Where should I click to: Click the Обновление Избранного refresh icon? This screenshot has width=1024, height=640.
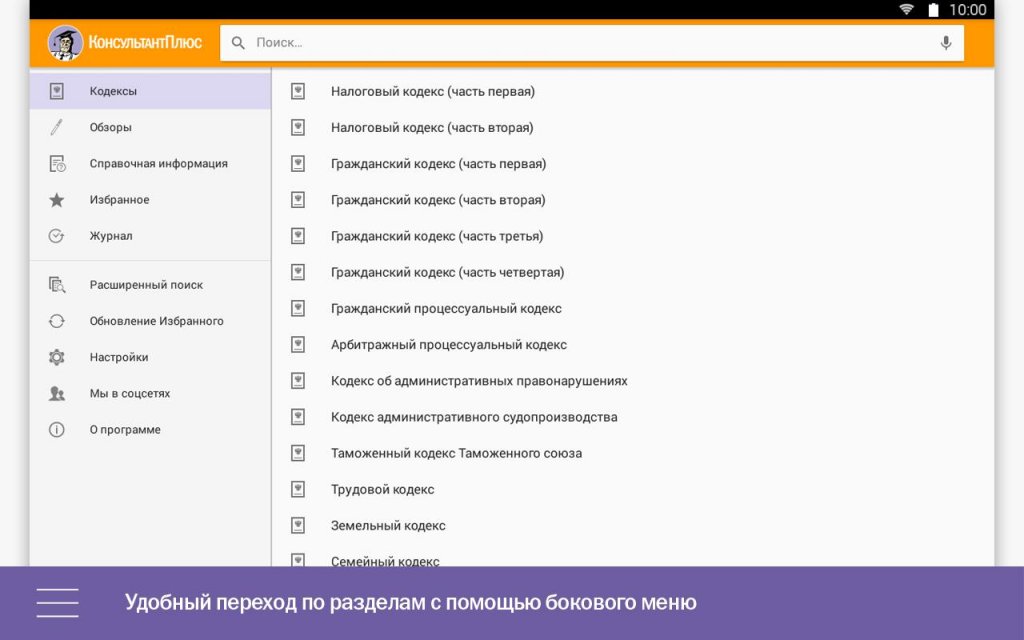(x=57, y=321)
